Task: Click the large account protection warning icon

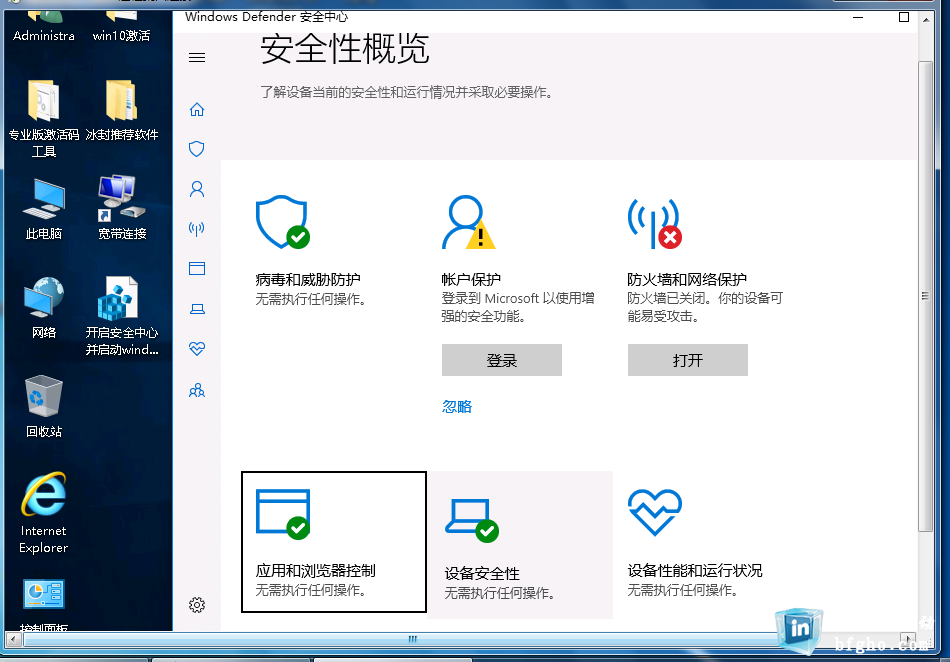Action: tap(468, 222)
